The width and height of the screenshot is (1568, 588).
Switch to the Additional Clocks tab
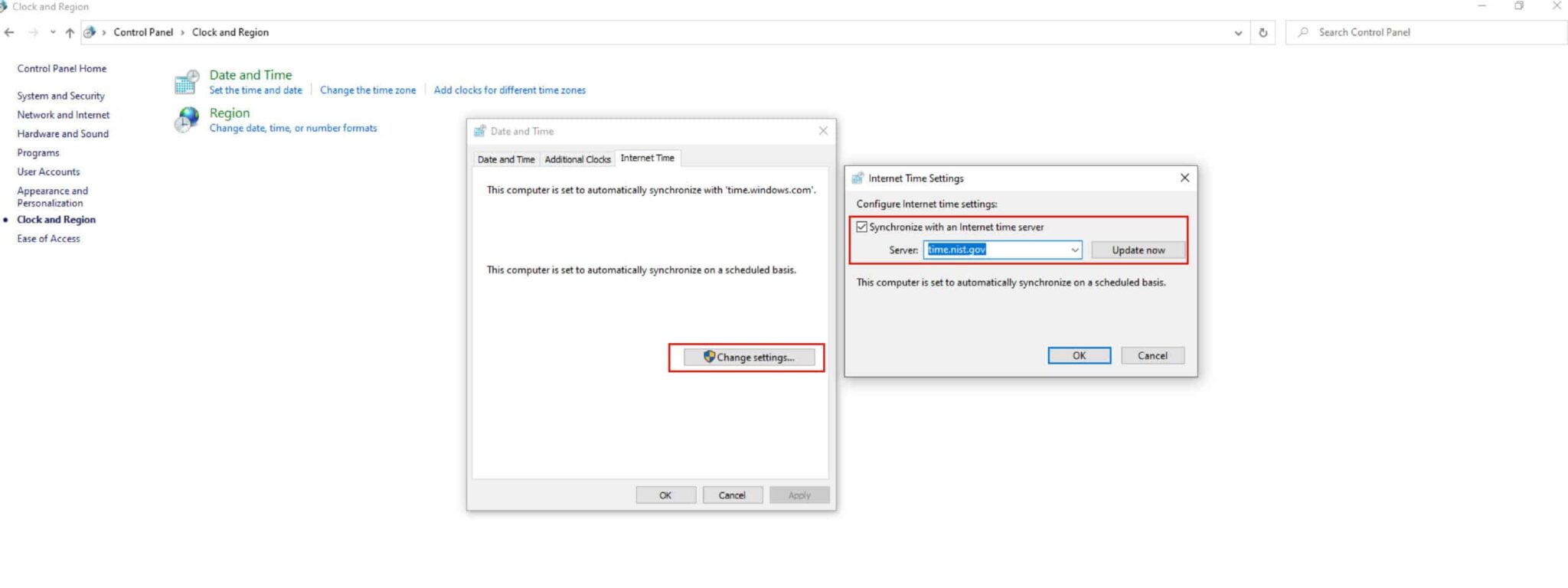(577, 159)
